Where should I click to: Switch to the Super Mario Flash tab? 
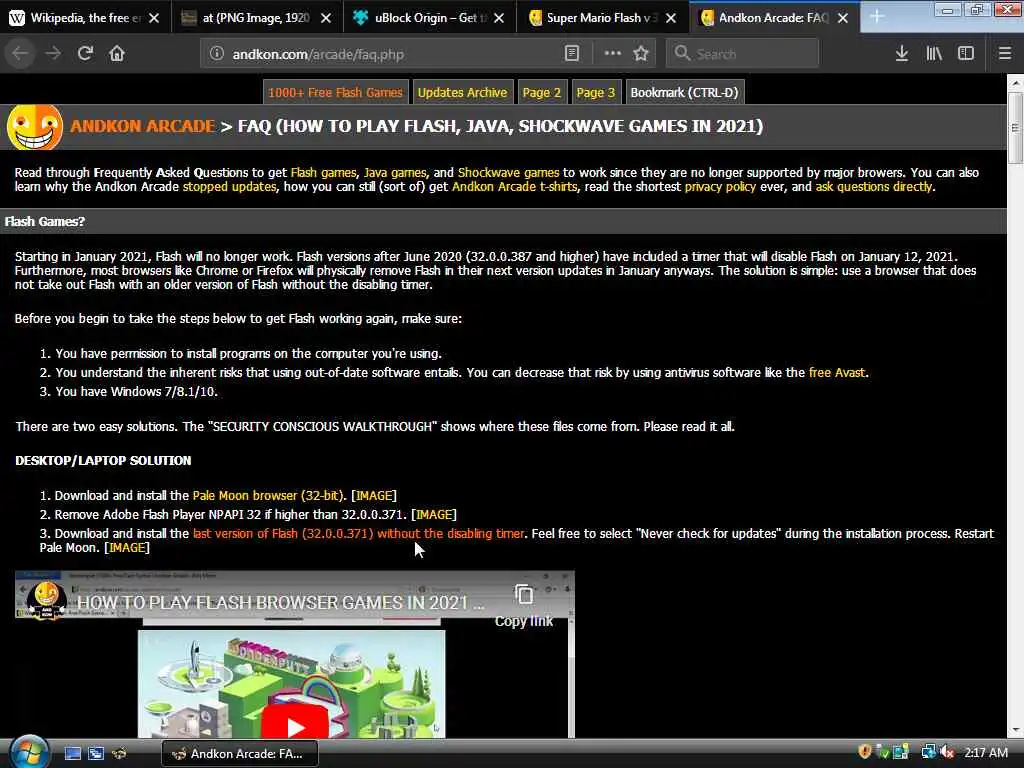(x=600, y=18)
